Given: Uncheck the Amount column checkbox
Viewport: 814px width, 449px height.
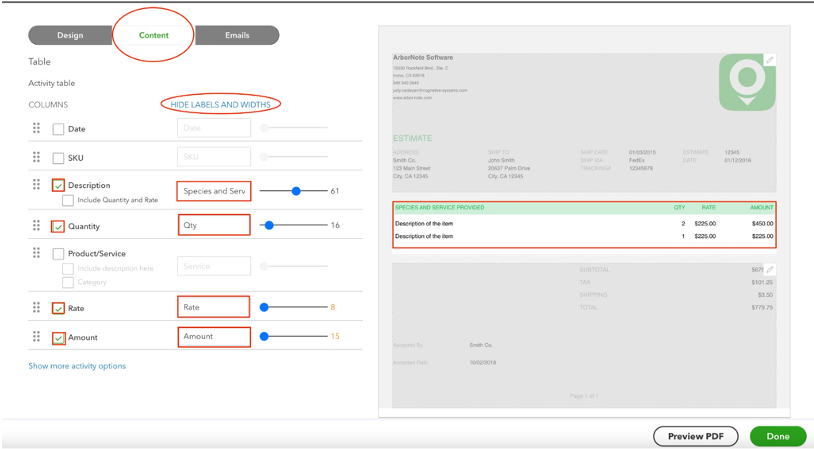Looking at the screenshot, I should pos(58,338).
